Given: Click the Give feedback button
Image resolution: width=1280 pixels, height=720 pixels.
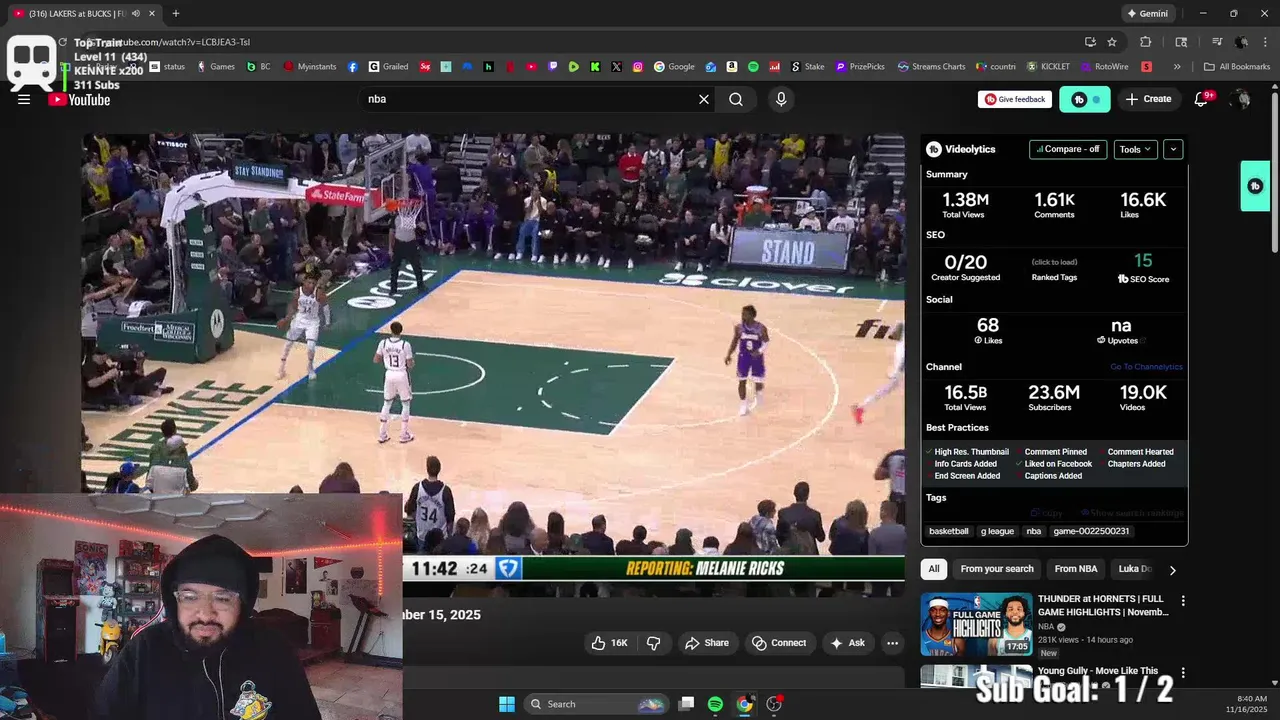Looking at the screenshot, I should point(1015,99).
